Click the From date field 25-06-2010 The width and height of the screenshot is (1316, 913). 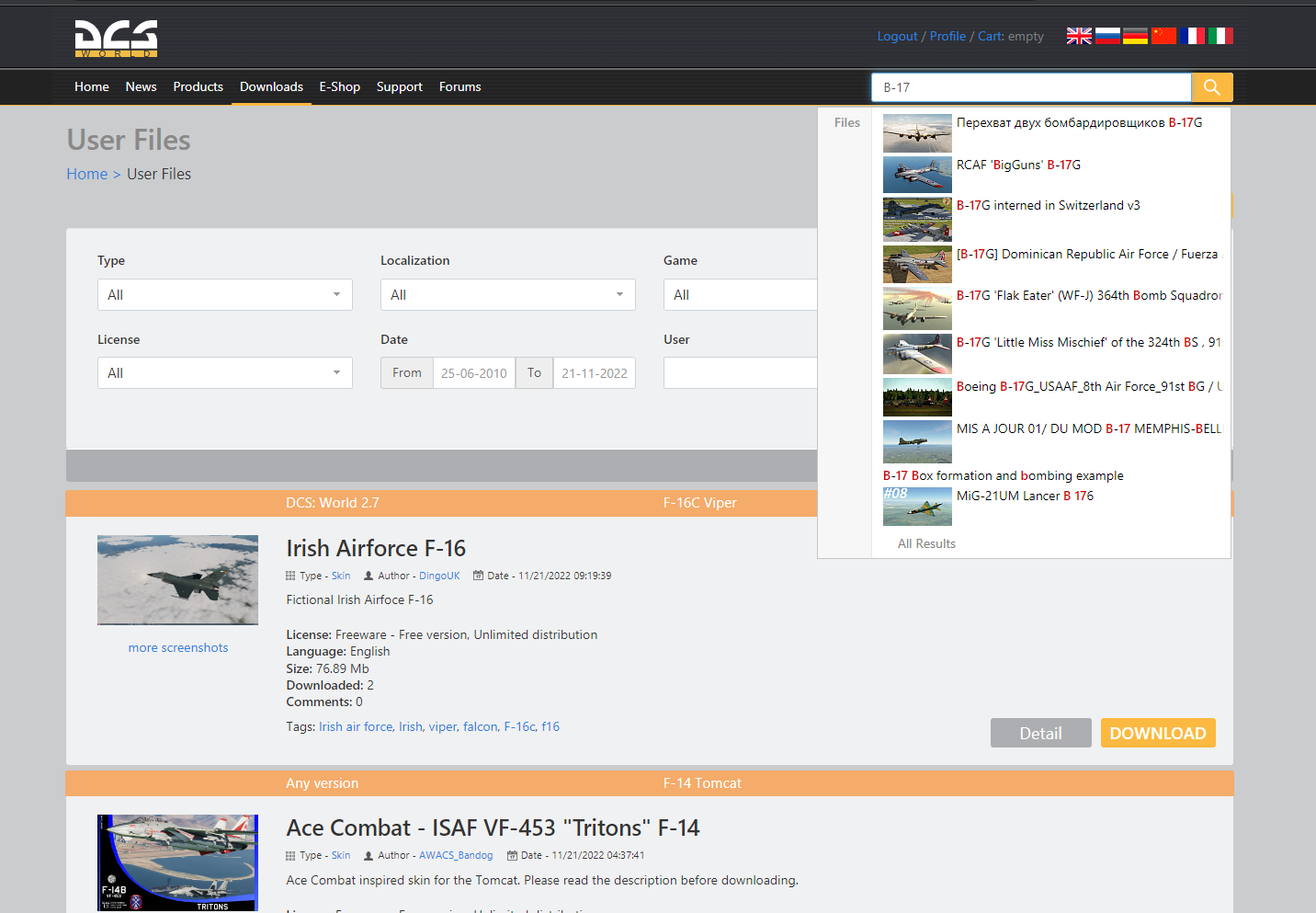474,373
